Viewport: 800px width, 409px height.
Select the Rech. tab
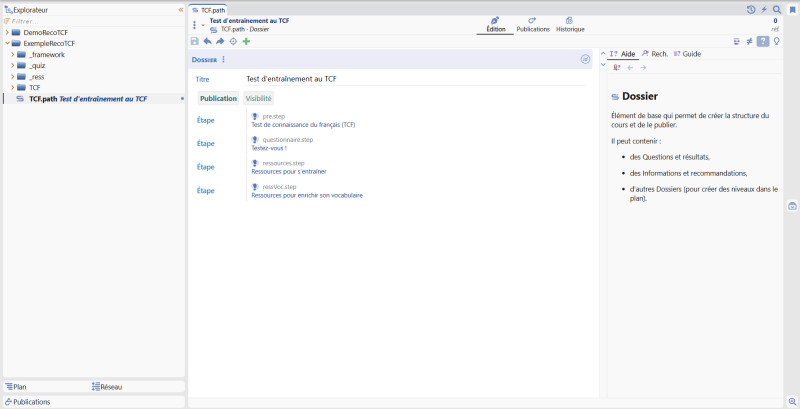[655, 54]
